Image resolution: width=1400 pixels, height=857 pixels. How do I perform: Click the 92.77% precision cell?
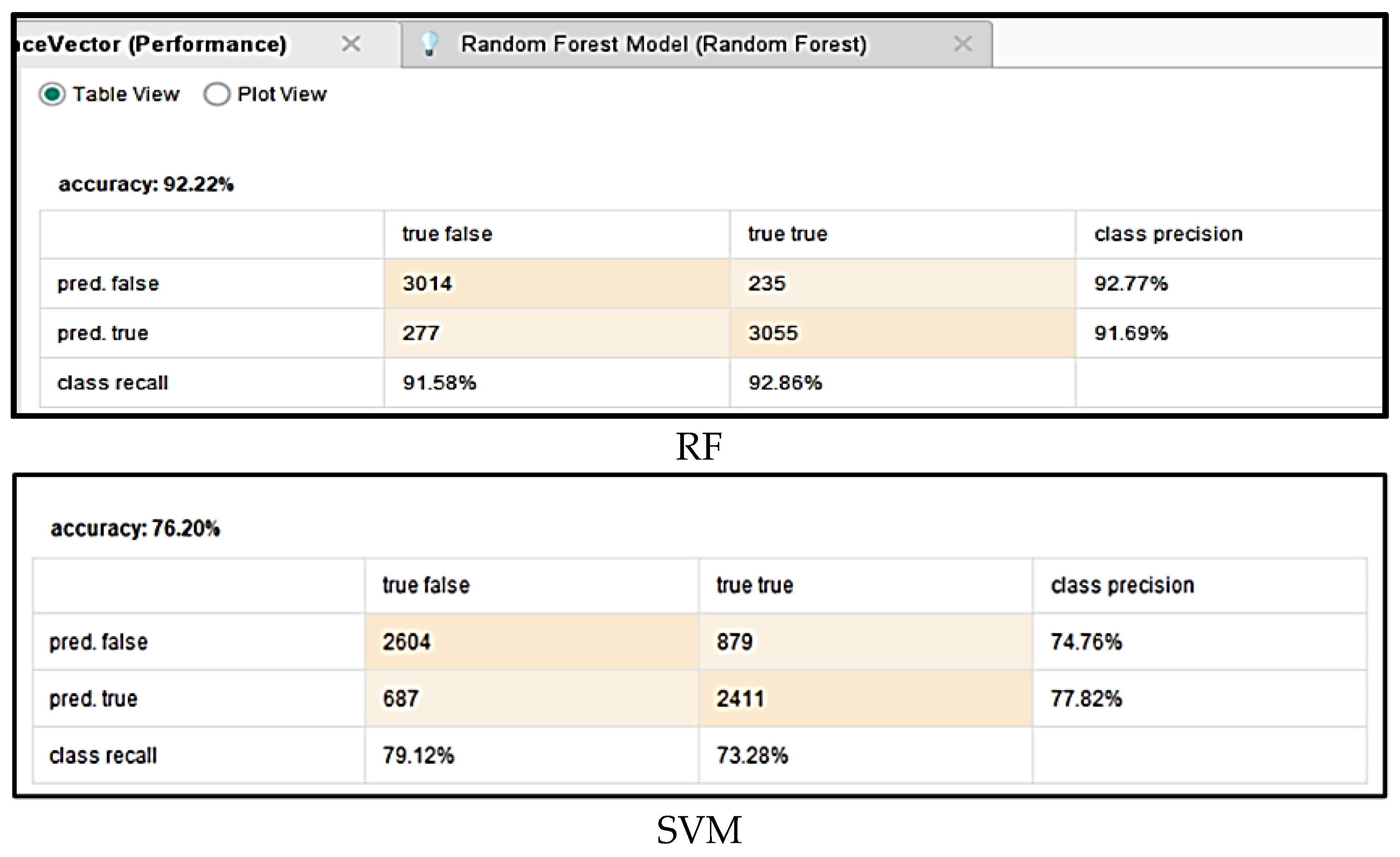coord(1131,283)
